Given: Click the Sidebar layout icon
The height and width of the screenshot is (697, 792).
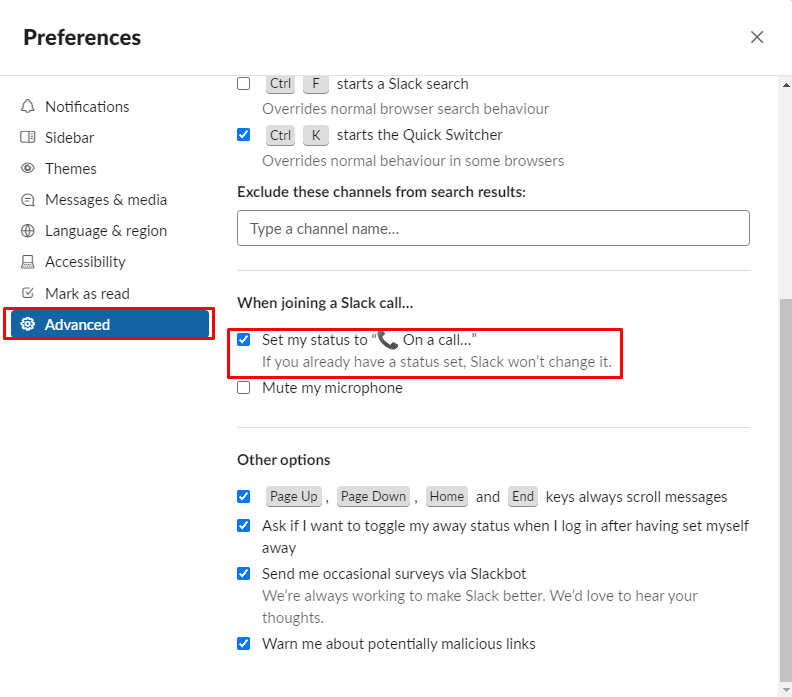Looking at the screenshot, I should [x=27, y=138].
